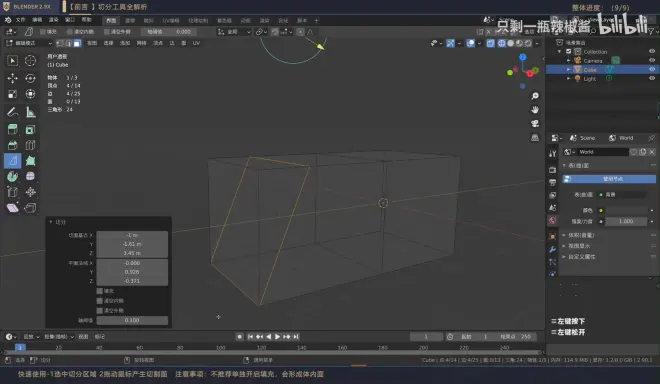Select the Extrude Region tool

[12, 130]
